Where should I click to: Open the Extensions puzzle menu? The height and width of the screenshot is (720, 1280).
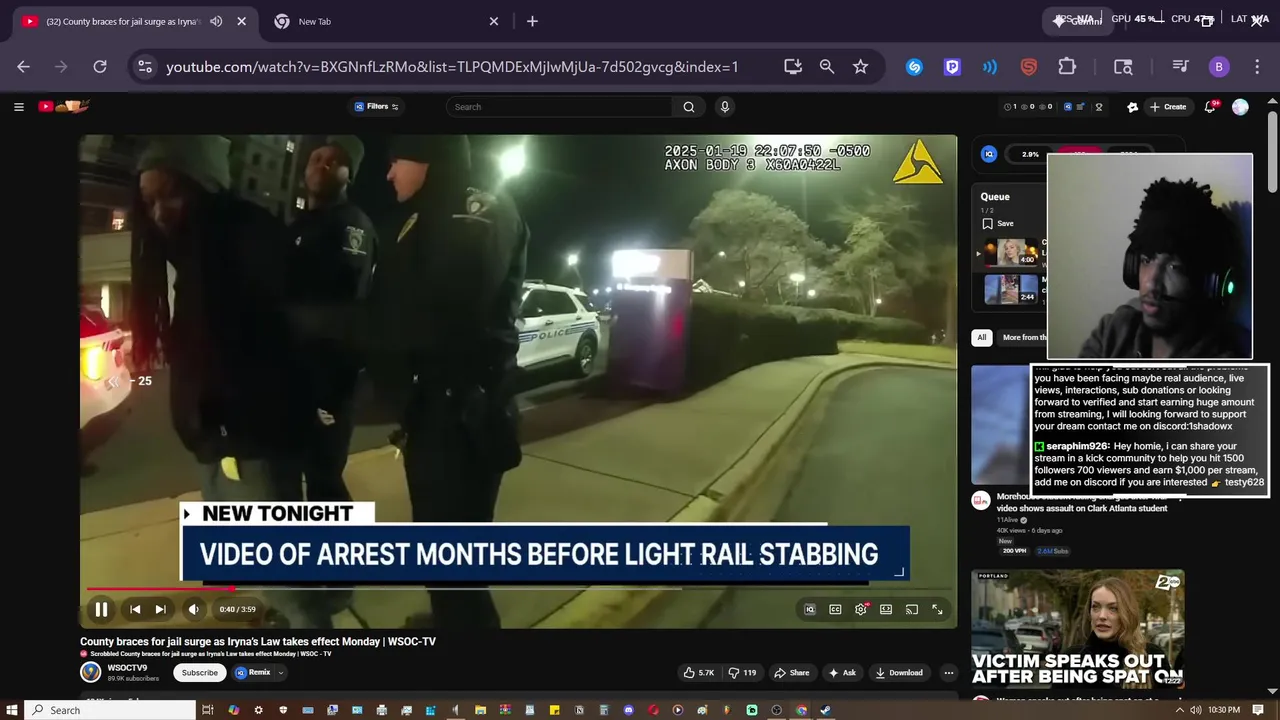tap(1067, 67)
